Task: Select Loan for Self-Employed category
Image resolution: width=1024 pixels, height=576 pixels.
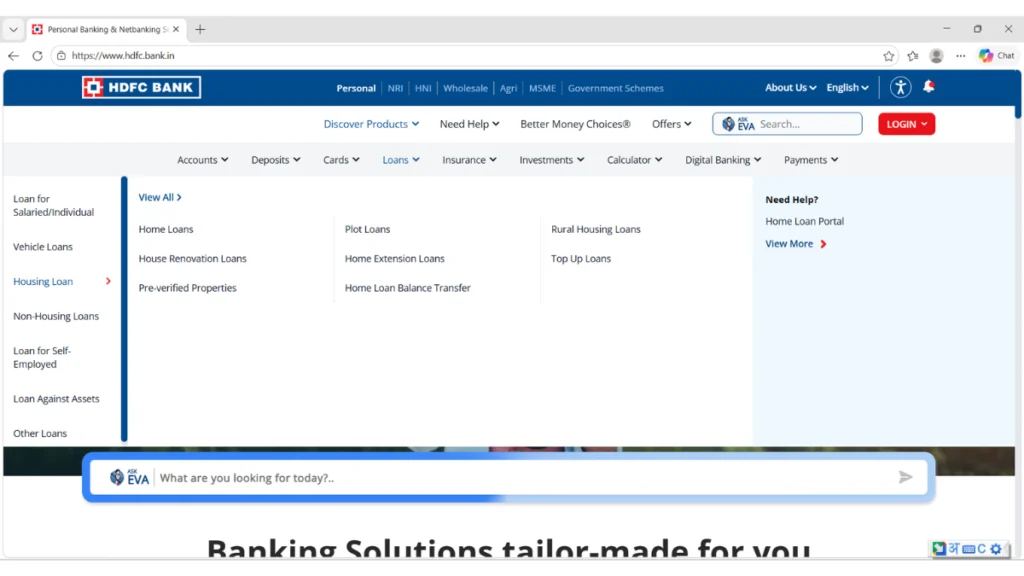Action: (42, 357)
